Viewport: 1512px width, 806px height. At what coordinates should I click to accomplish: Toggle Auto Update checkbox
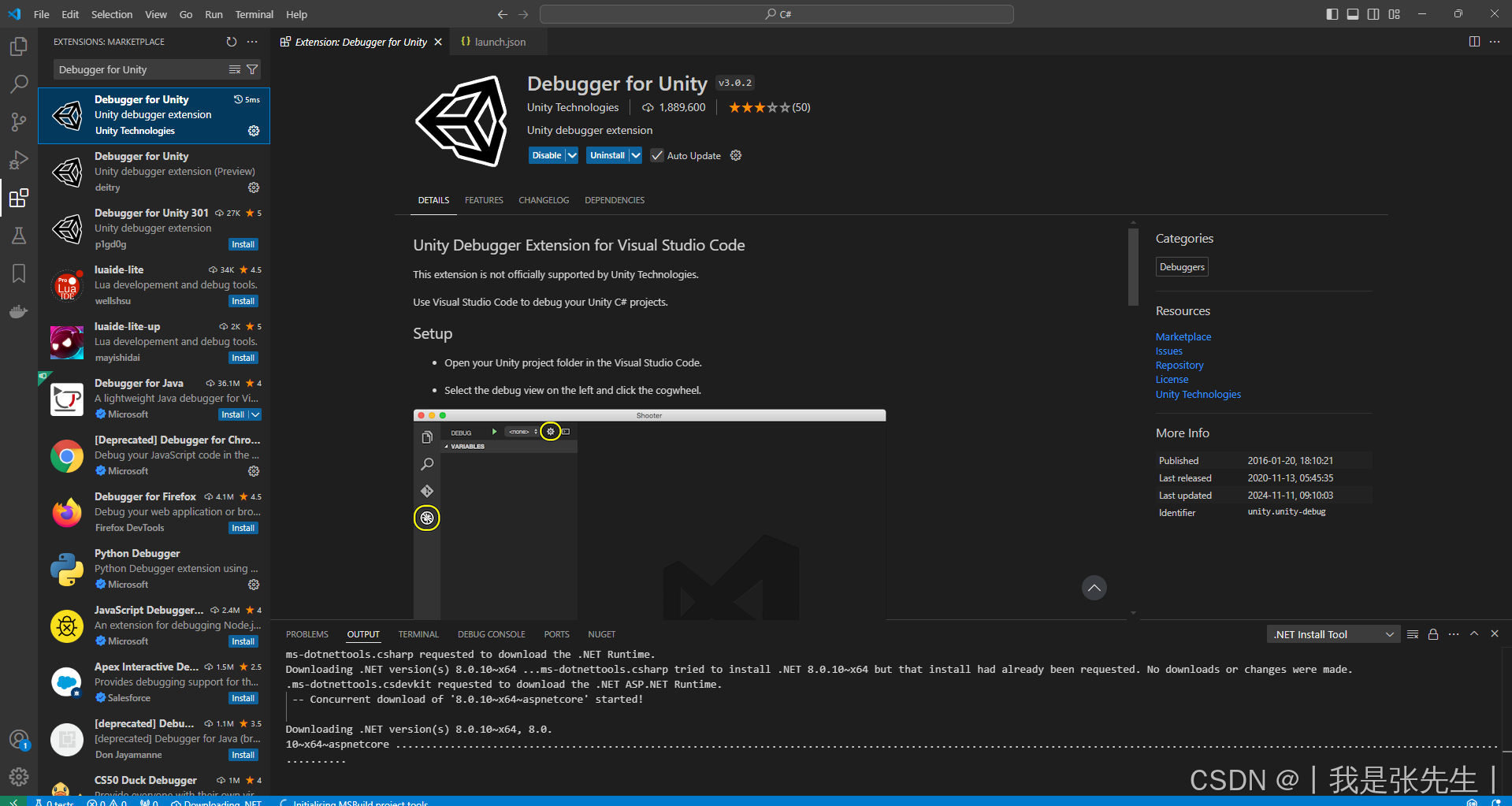pyautogui.click(x=657, y=155)
